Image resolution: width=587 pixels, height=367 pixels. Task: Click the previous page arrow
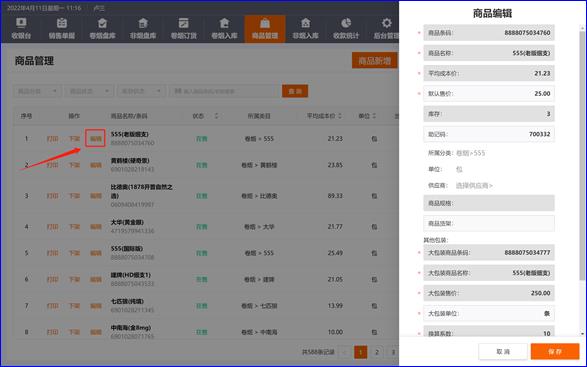point(344,352)
